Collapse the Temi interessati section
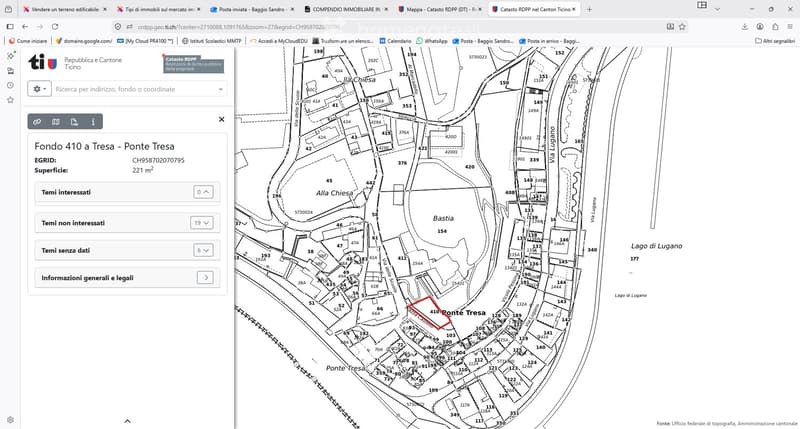Viewport: 800px width, 429px height. pos(204,192)
